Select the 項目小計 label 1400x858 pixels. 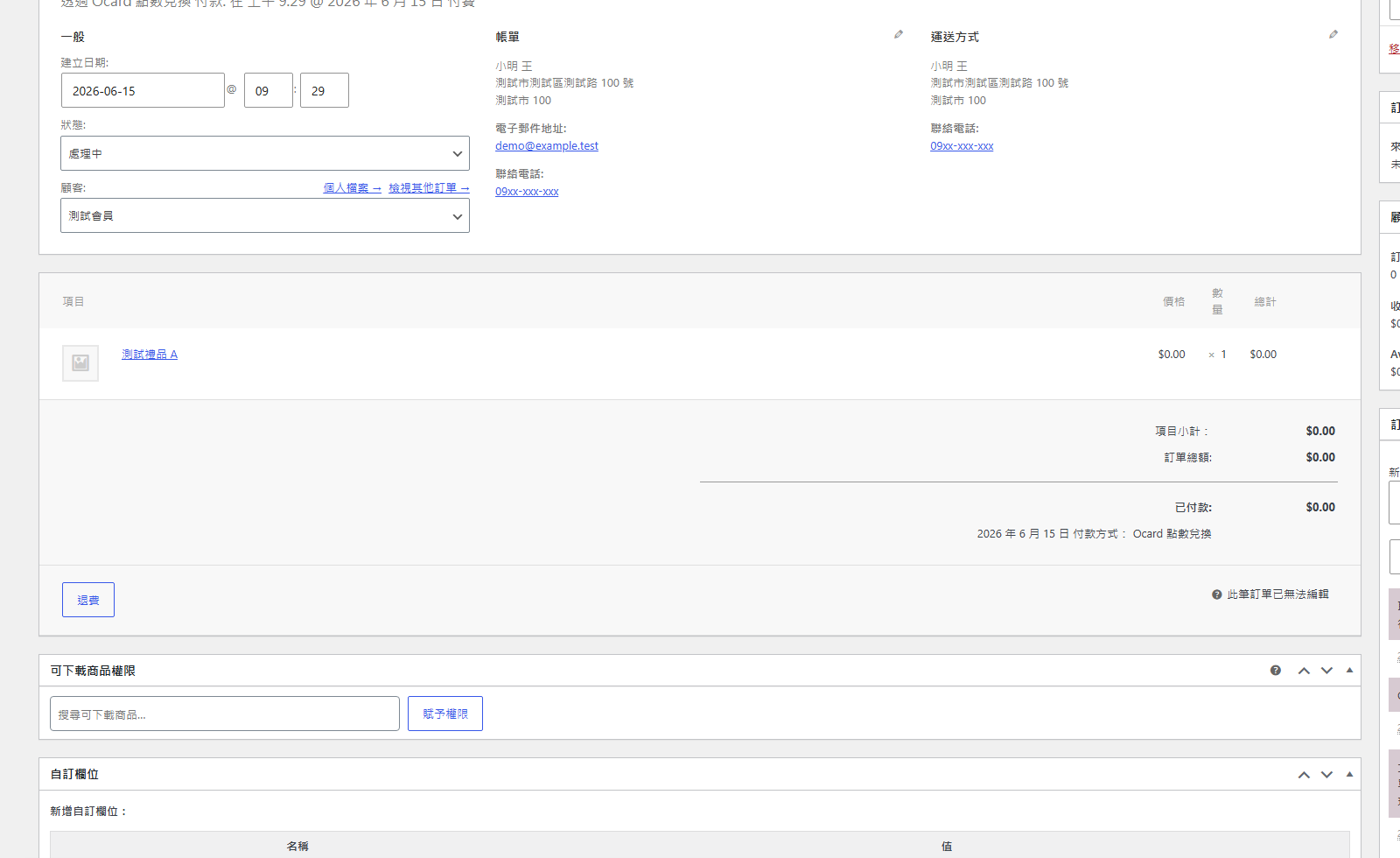click(1182, 432)
